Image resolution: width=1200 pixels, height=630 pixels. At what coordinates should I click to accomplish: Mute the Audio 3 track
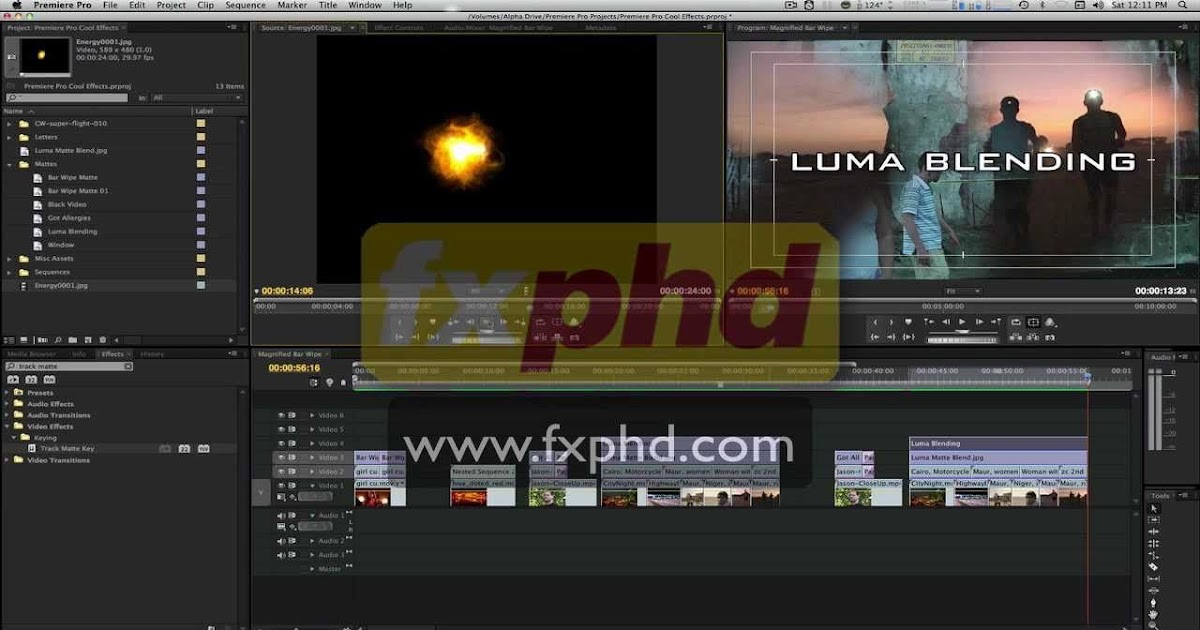pyautogui.click(x=281, y=554)
